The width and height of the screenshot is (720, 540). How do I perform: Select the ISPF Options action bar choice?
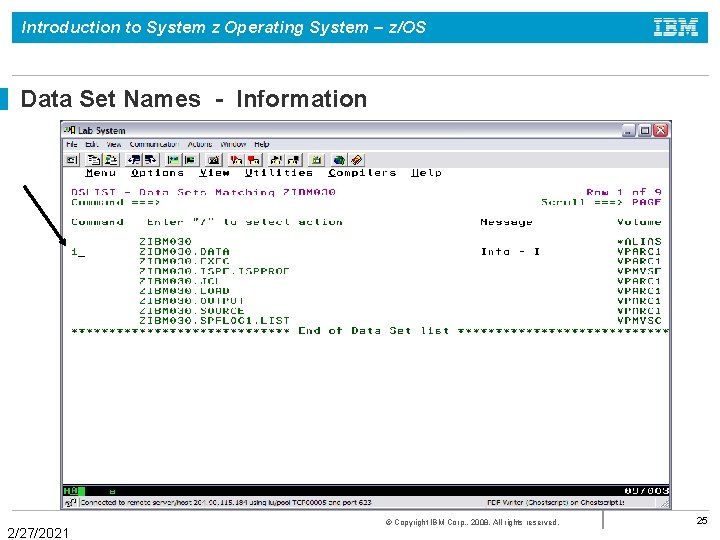pos(158,173)
